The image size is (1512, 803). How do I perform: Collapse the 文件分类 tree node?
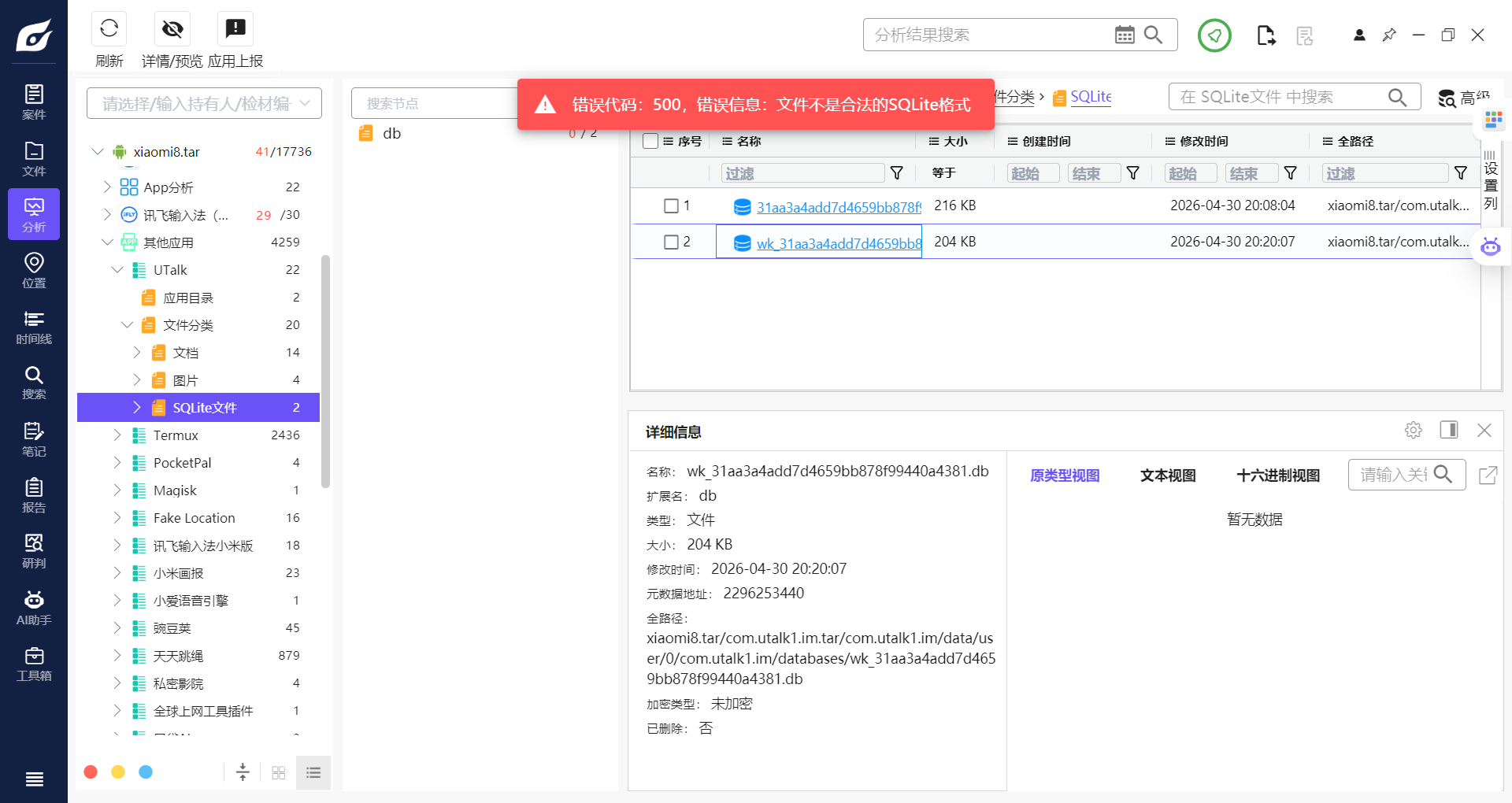coord(128,324)
